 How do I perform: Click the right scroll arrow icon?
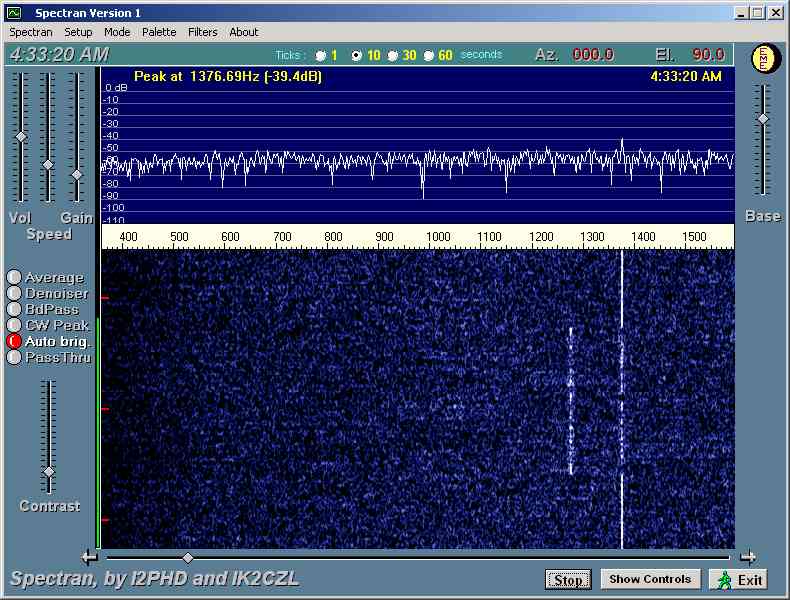(x=747, y=557)
